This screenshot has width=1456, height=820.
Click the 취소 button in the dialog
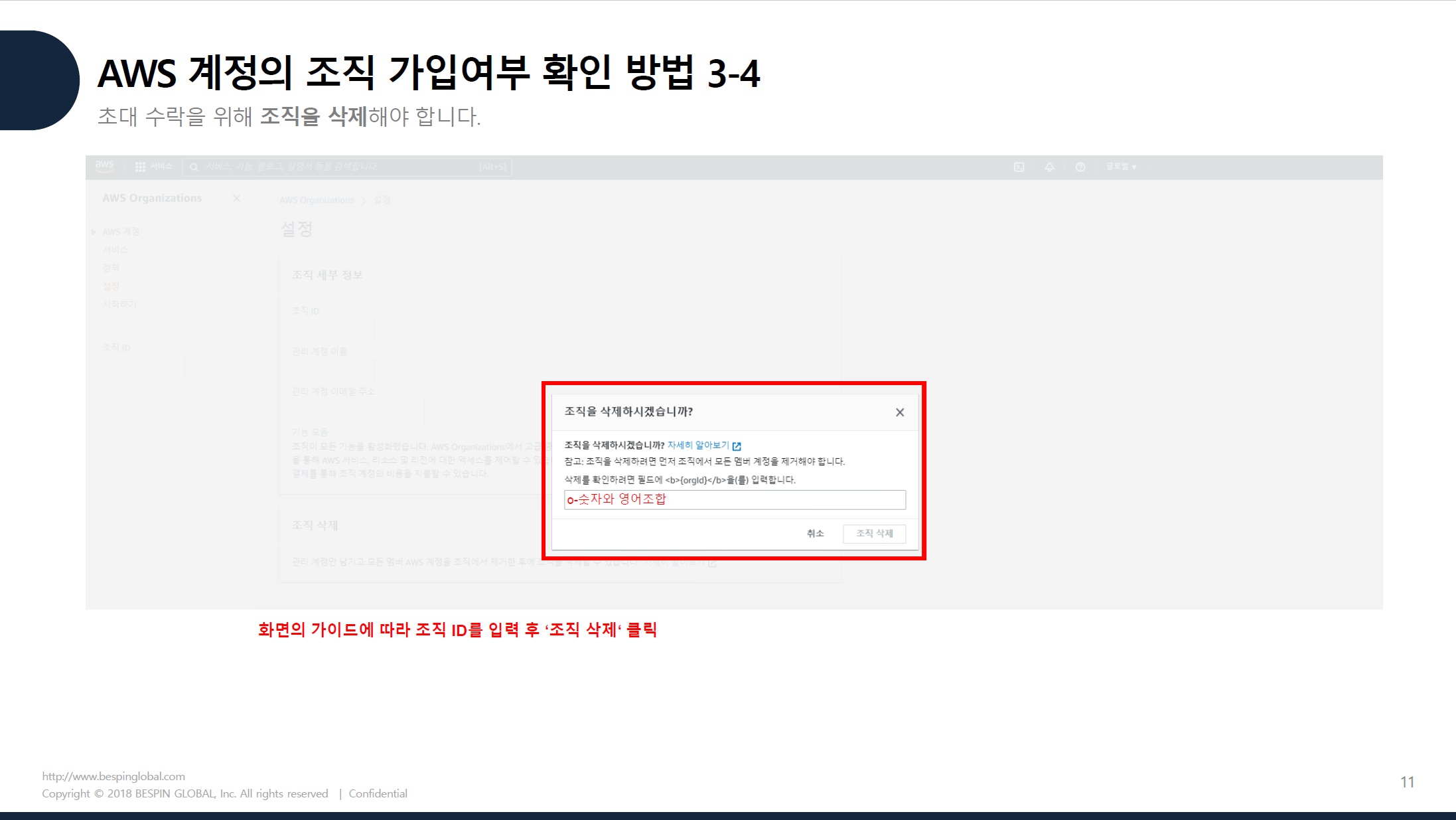[x=815, y=533]
